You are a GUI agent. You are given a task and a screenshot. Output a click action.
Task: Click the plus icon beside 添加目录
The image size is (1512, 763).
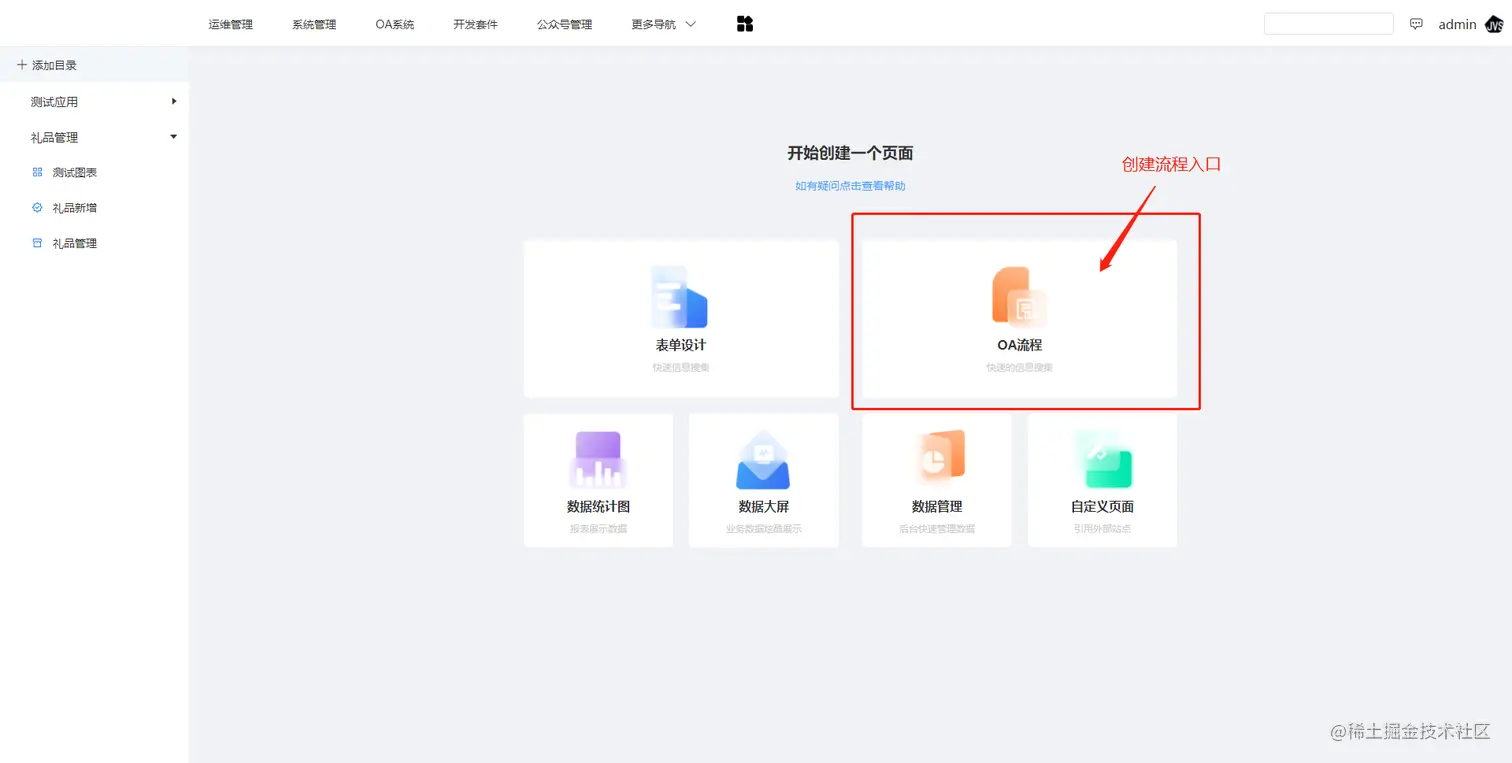coord(22,65)
